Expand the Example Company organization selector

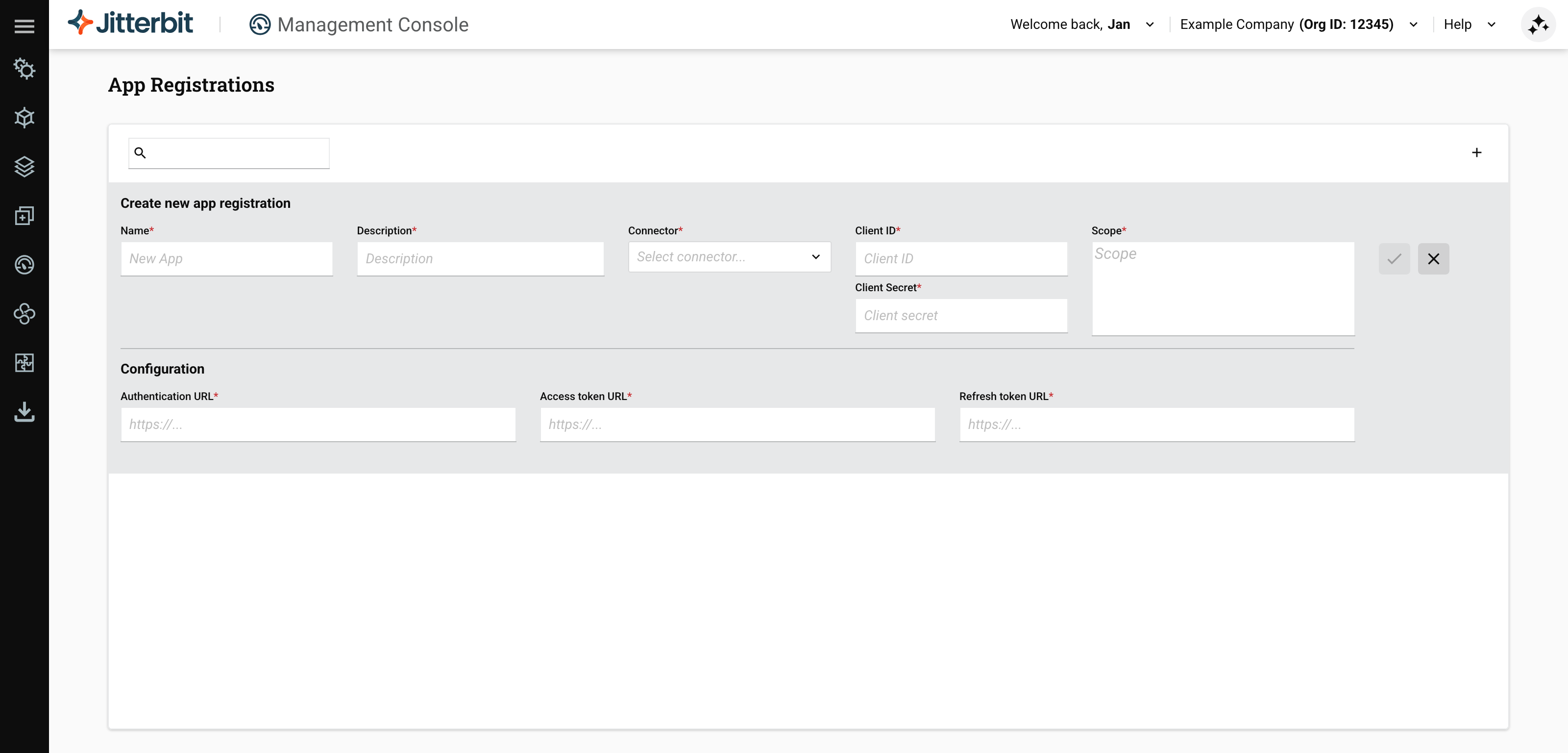1298,25
